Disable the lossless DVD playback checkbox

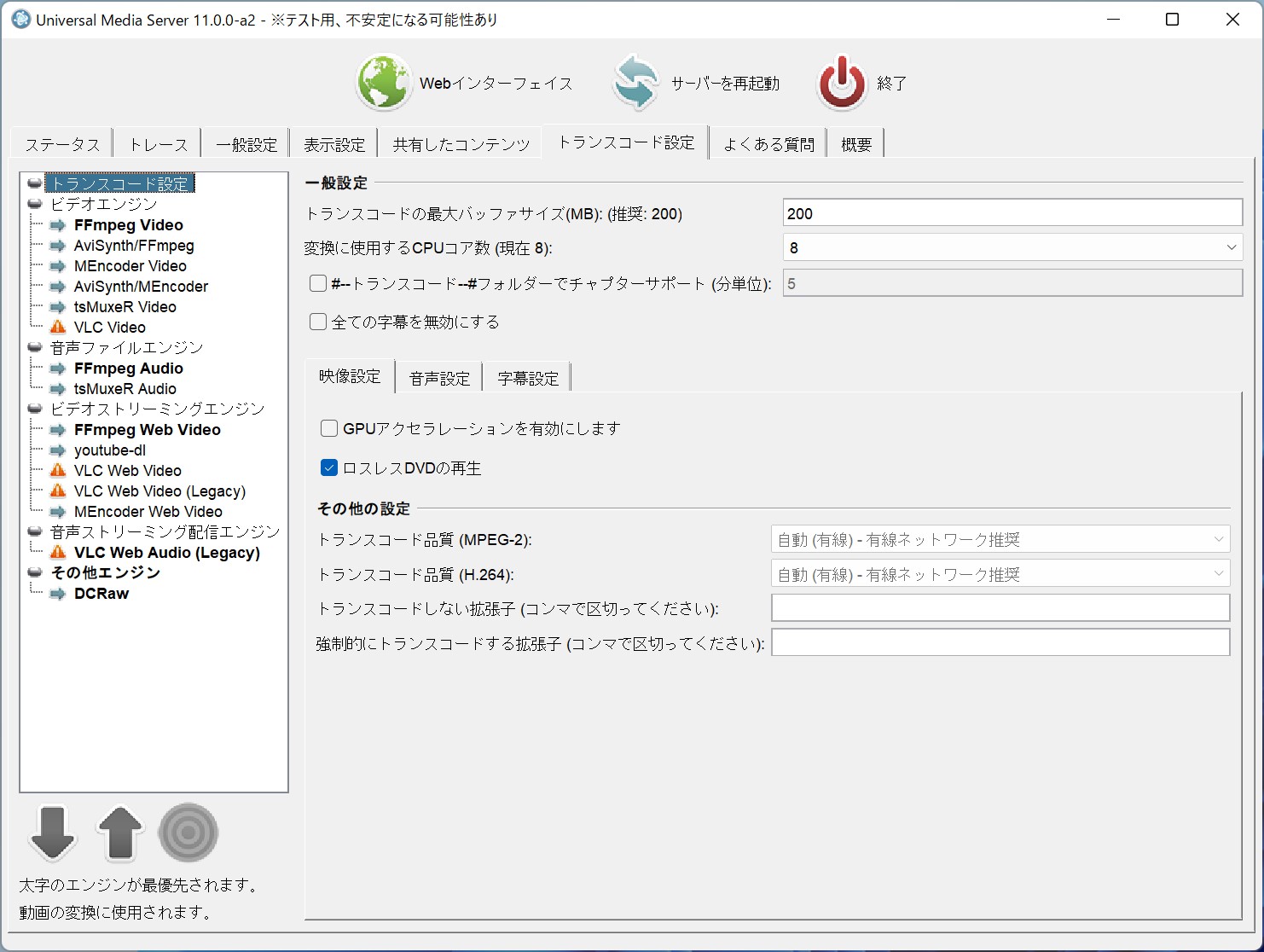click(x=329, y=467)
